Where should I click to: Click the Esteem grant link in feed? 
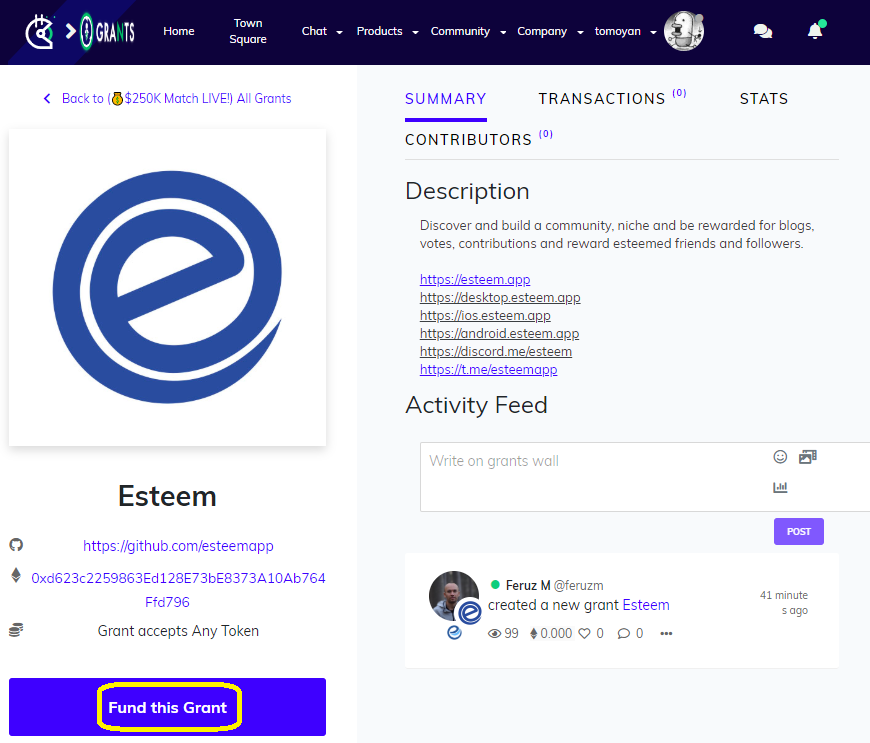point(646,605)
